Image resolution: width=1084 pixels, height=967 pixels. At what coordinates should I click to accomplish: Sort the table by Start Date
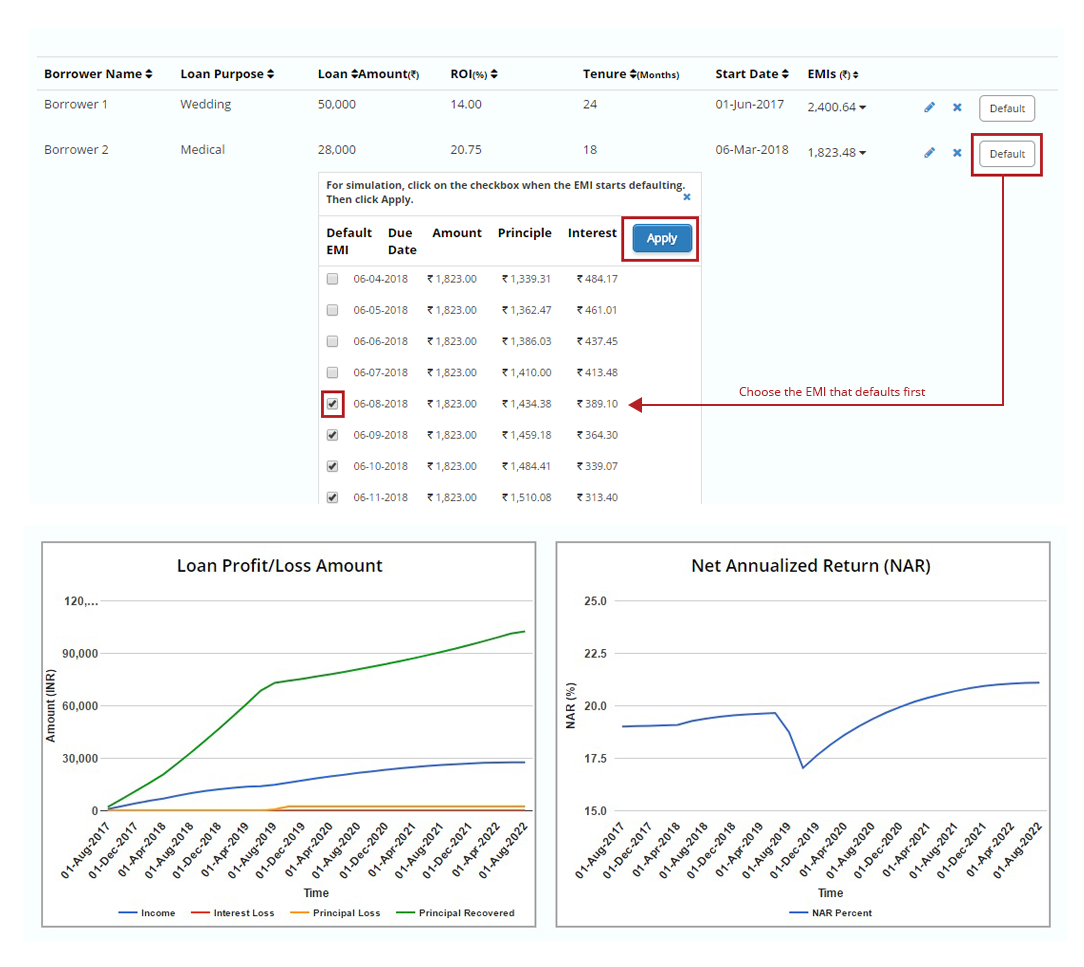point(784,74)
